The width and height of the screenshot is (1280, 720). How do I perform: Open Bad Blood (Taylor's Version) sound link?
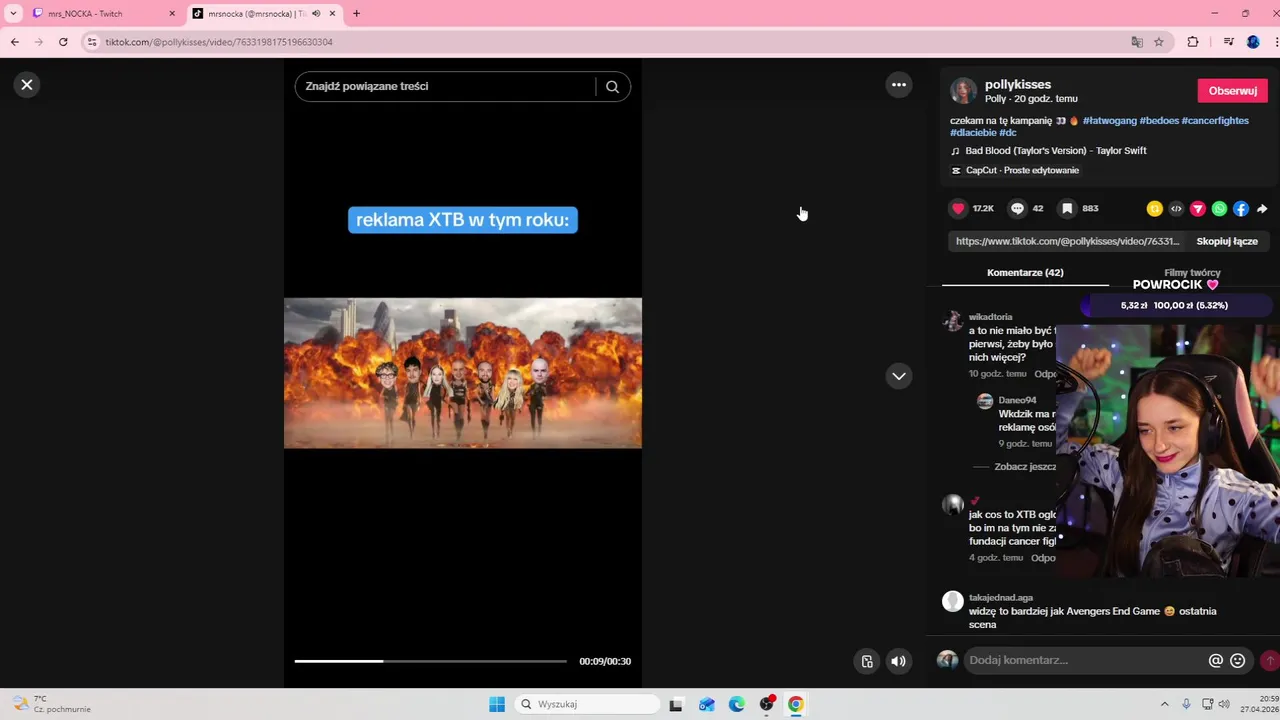pyautogui.click(x=1056, y=151)
